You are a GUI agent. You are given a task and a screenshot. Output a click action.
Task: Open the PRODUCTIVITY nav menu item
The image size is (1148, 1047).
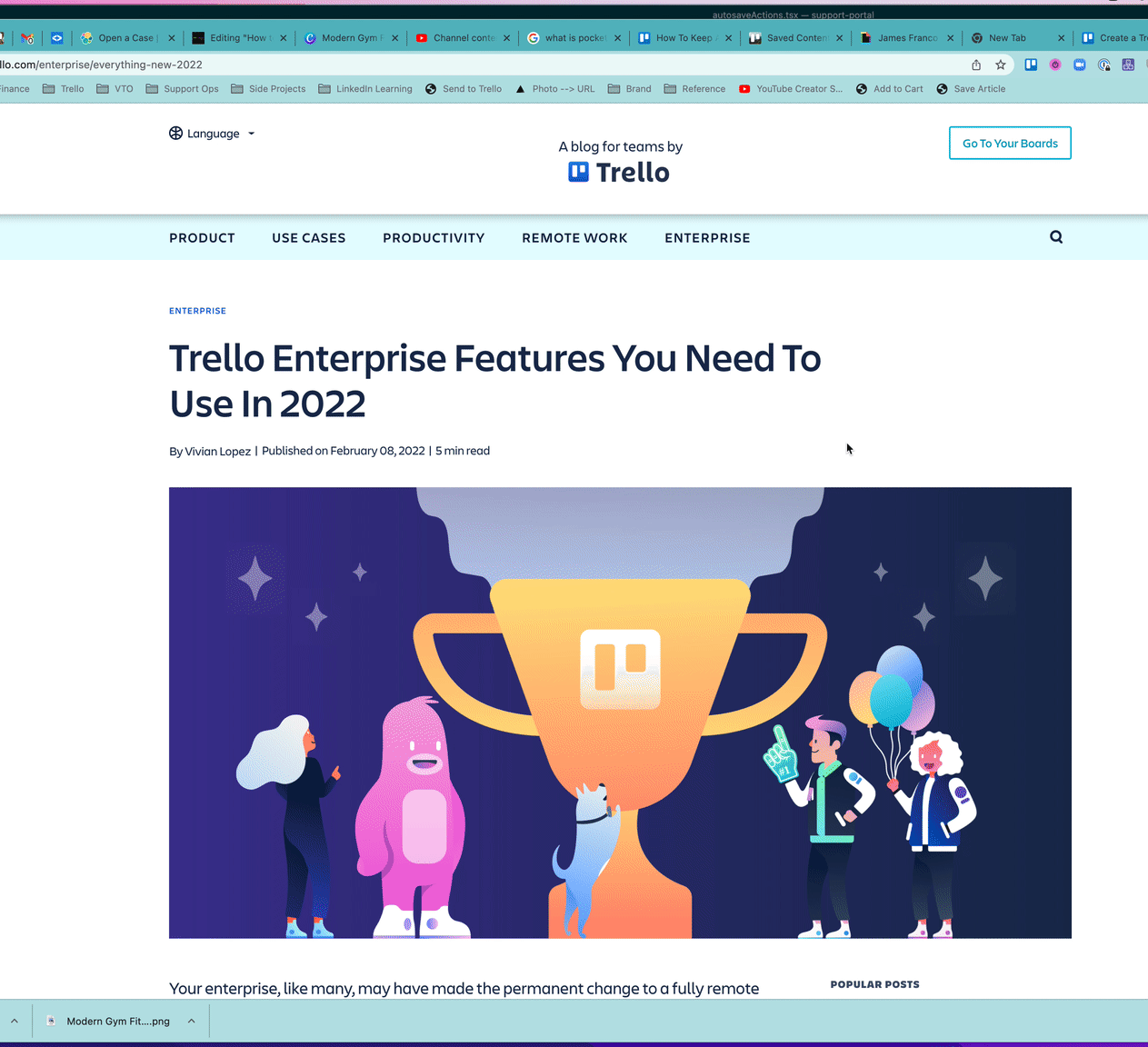[x=434, y=238]
